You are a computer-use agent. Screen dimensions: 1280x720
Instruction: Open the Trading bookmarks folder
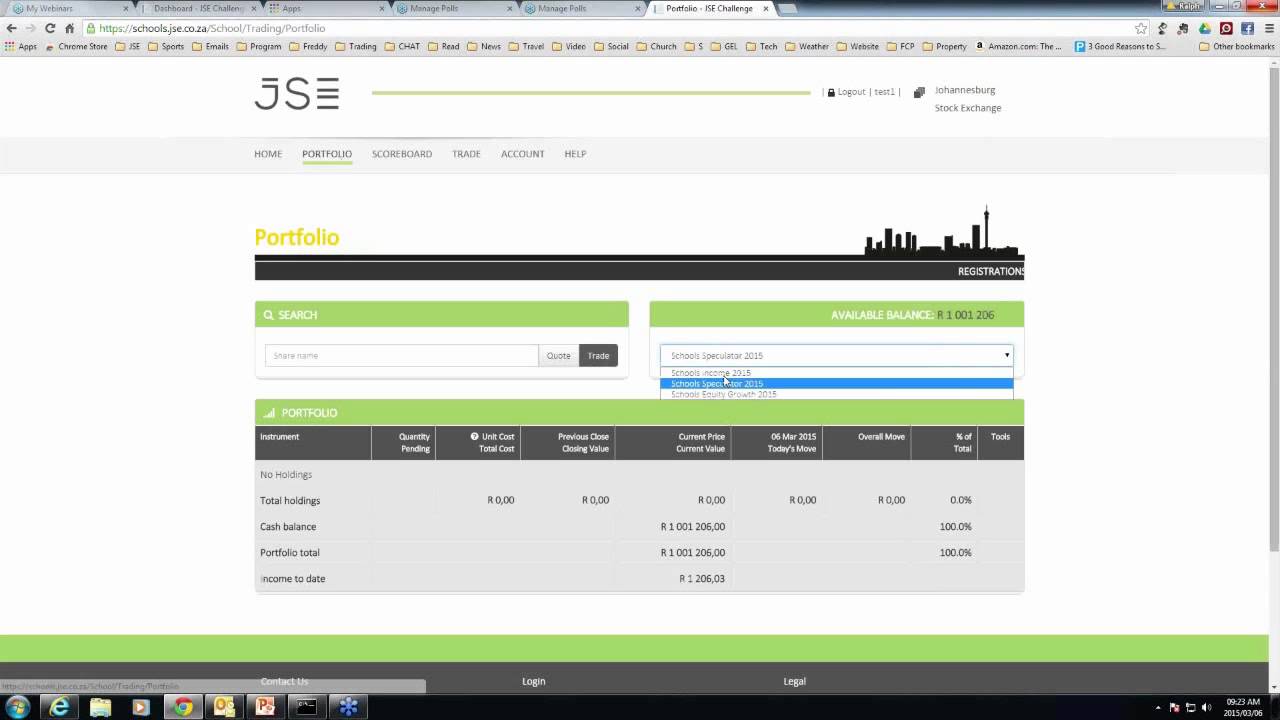tap(356, 46)
